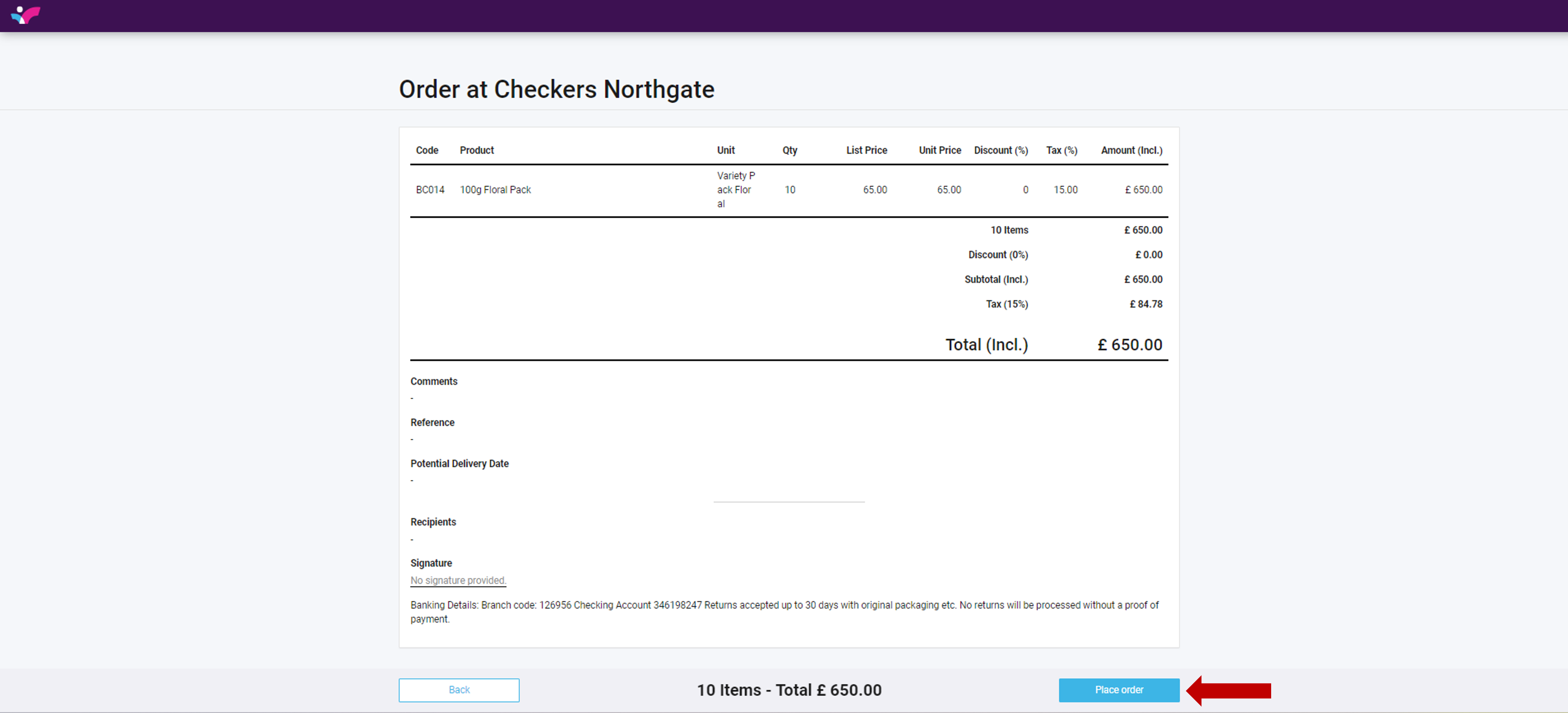Click the List Price column header
1568x713 pixels.
(x=866, y=150)
